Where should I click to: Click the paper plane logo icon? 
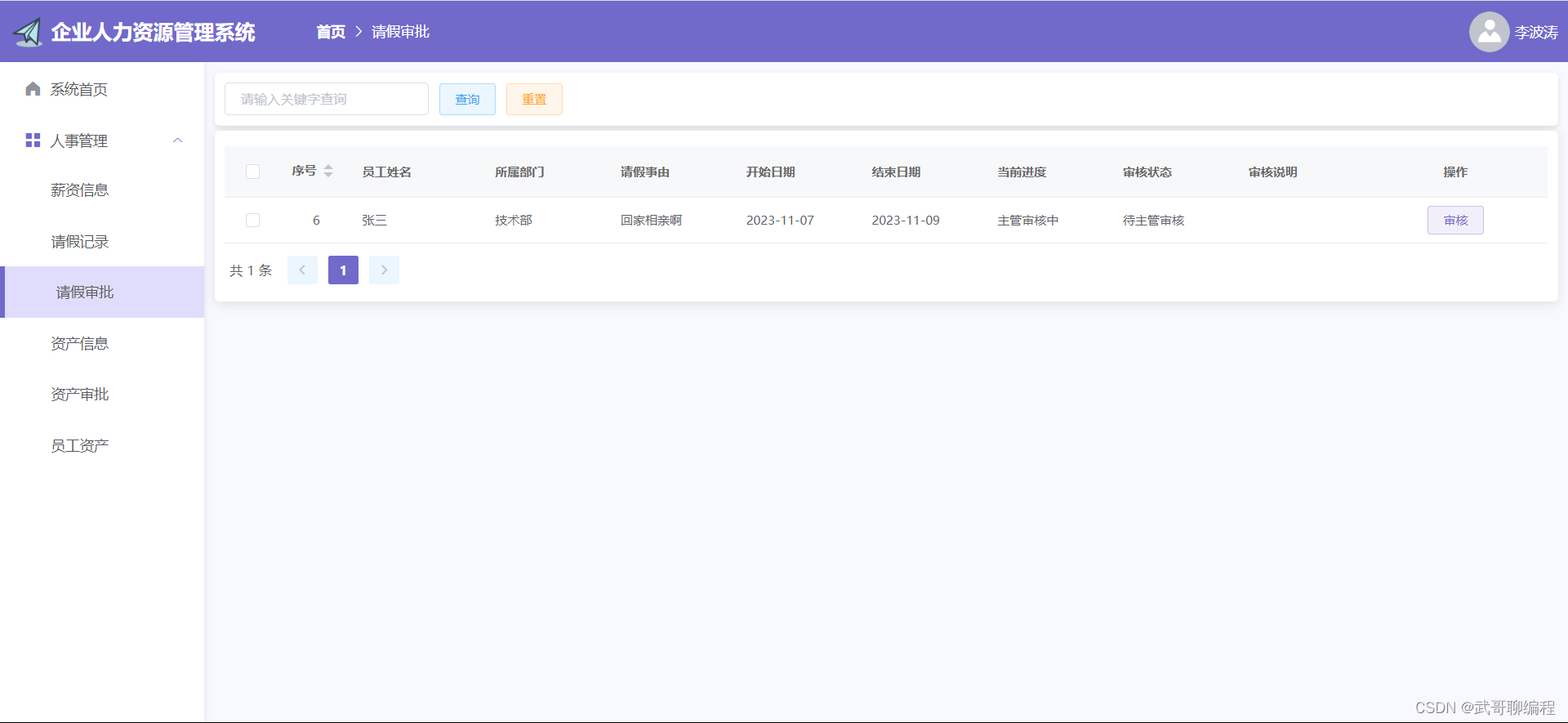(27, 33)
